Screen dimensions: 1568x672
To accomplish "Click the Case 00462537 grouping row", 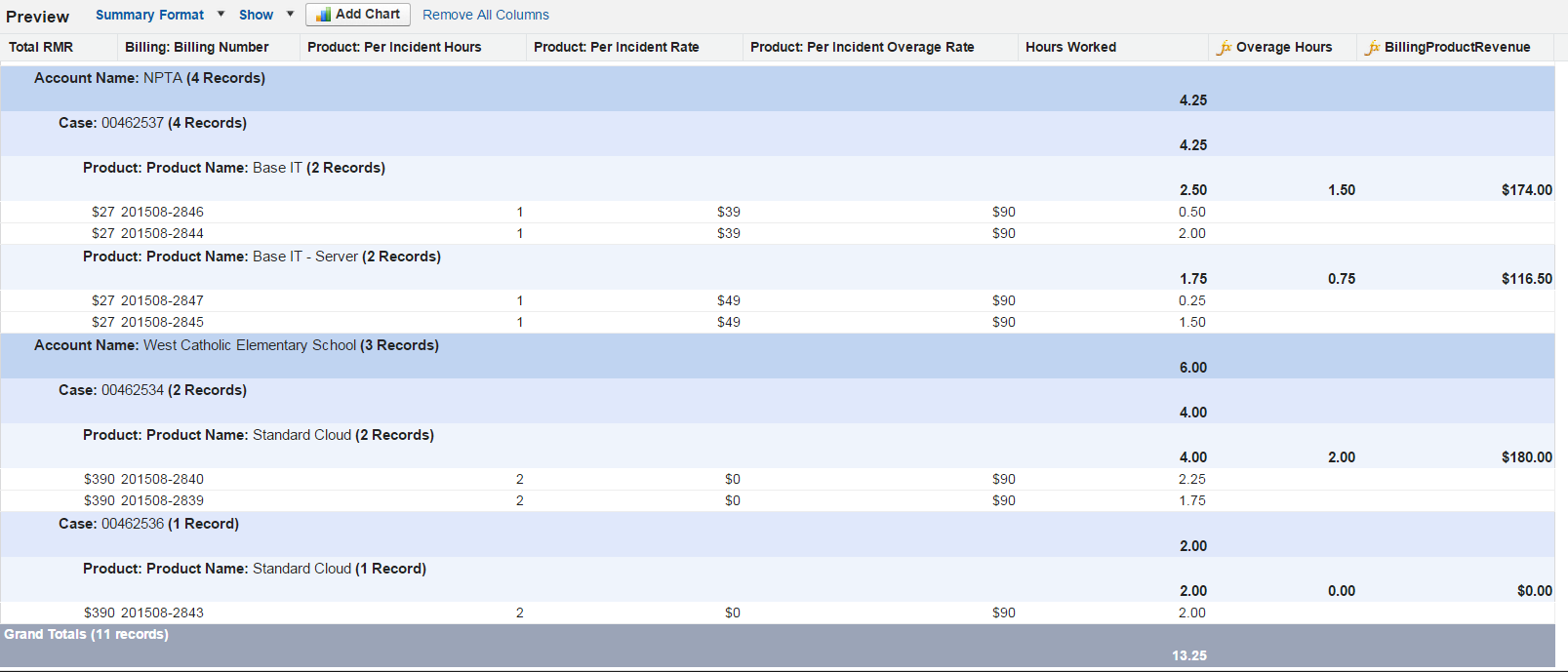I will [152, 123].
